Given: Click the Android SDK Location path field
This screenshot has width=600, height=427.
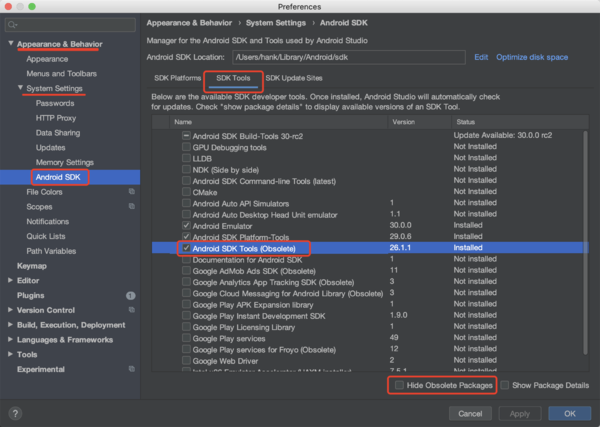Looking at the screenshot, I should click(x=349, y=57).
